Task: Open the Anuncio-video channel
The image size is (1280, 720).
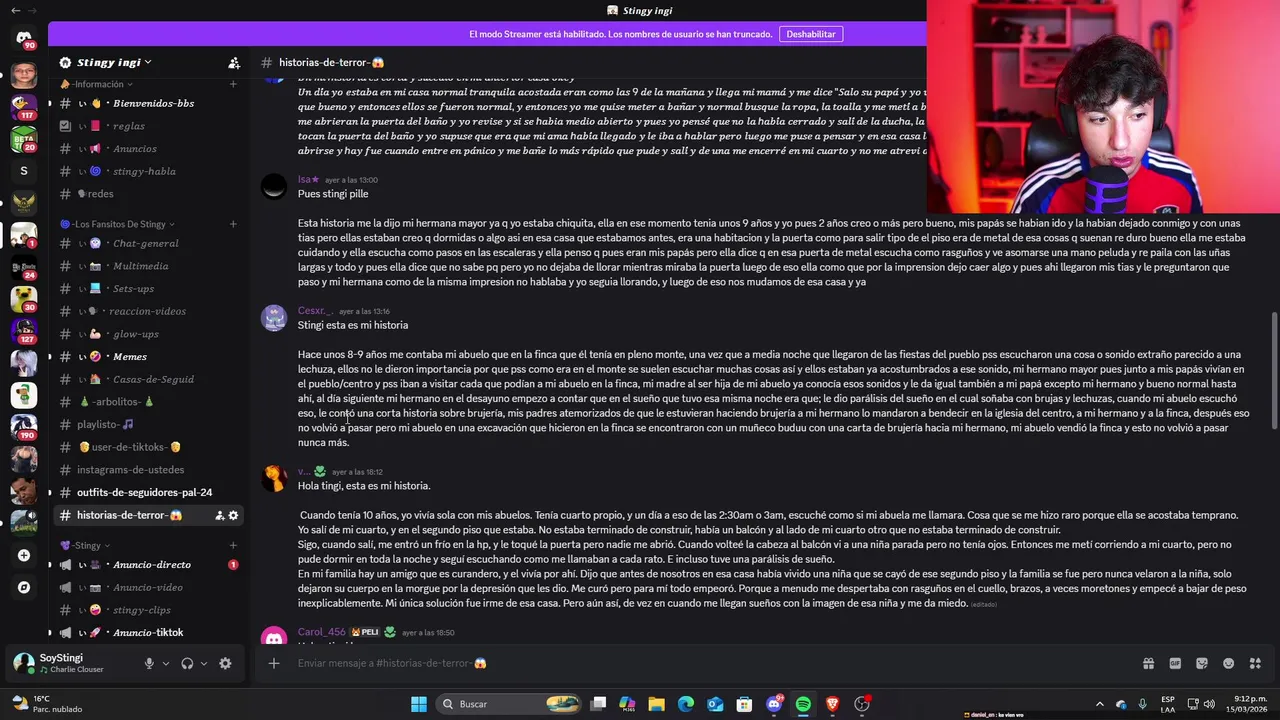Action: pos(147,587)
